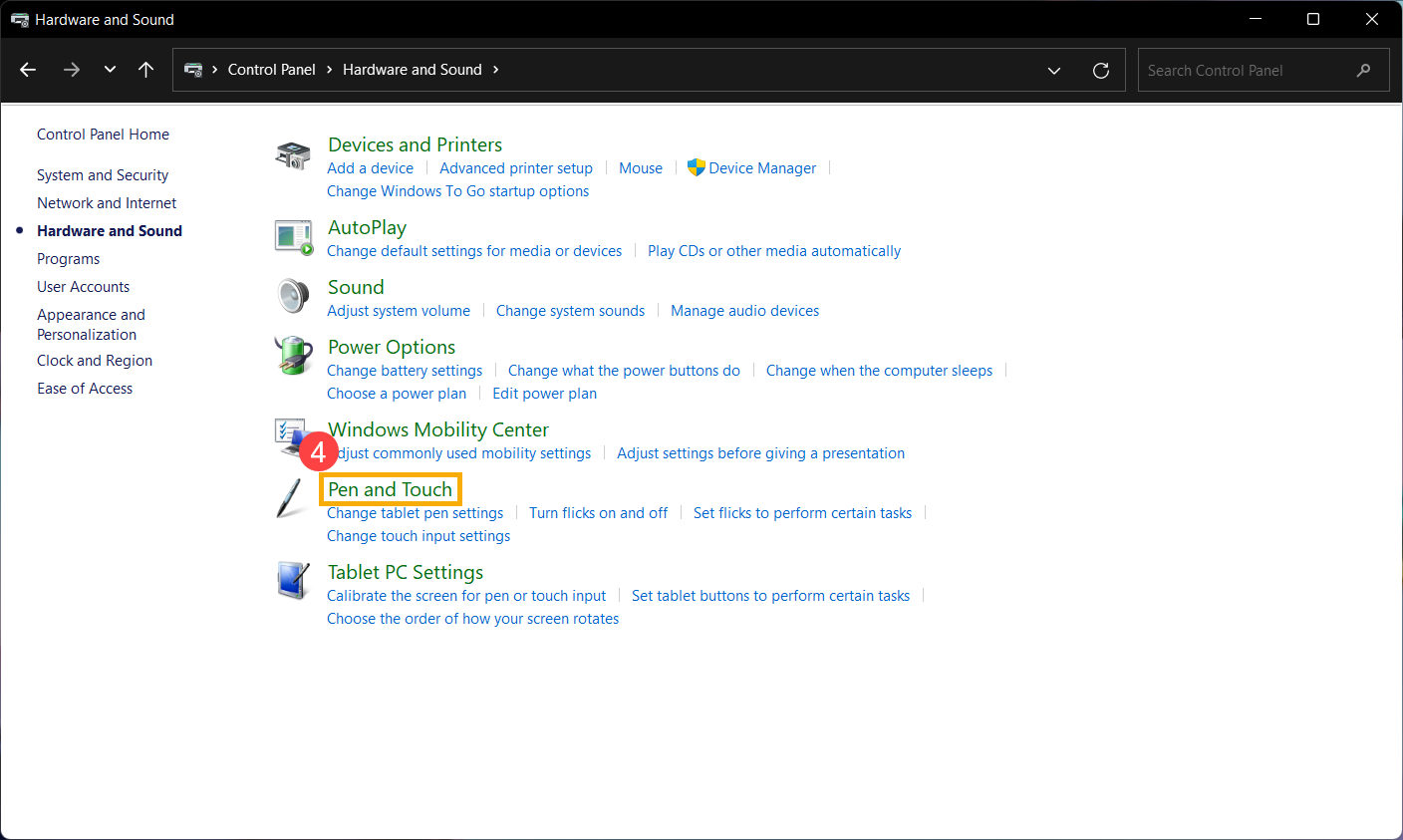Click Adjust system volume
This screenshot has height=840, width=1403.
(x=399, y=311)
